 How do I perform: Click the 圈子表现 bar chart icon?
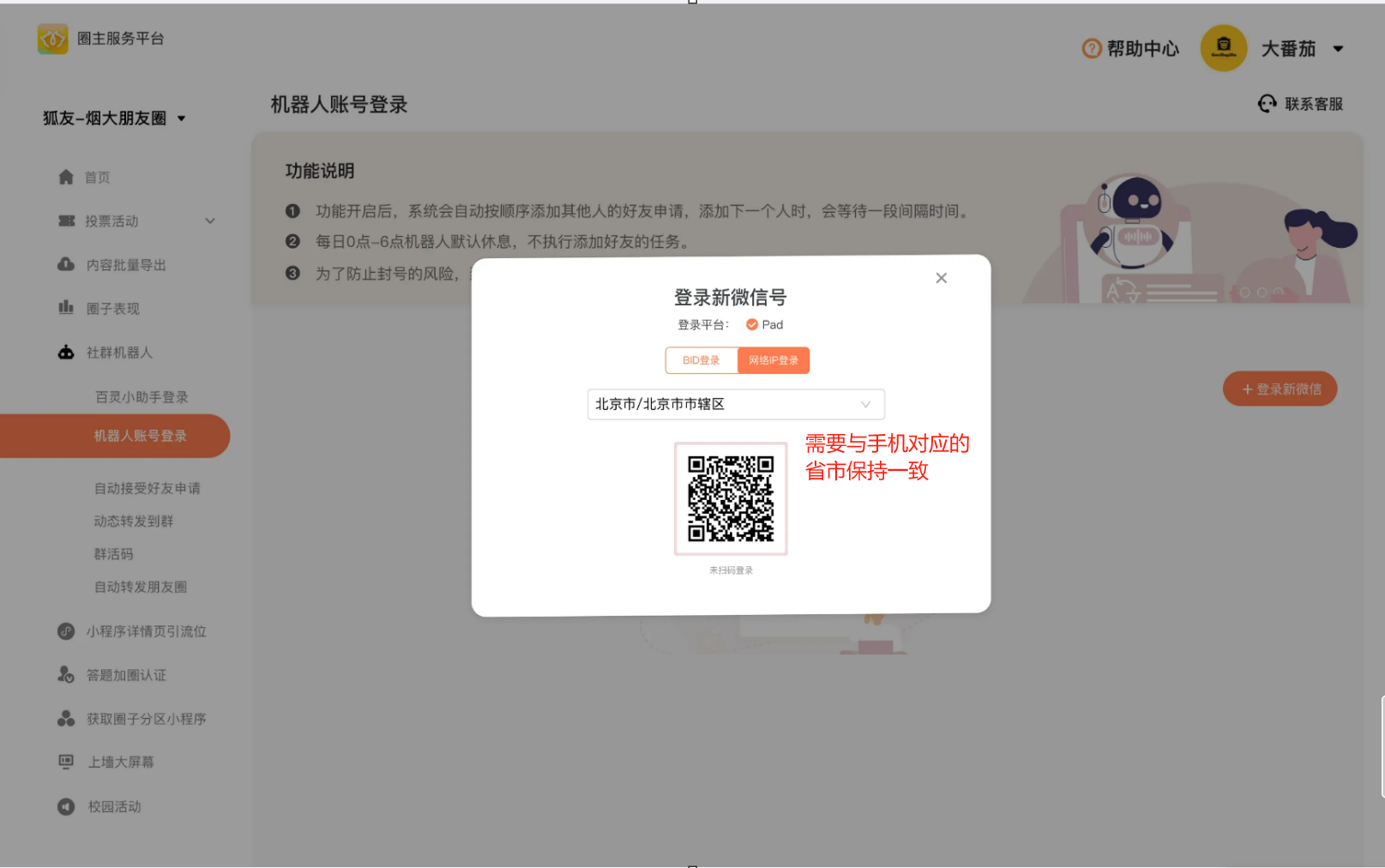pyautogui.click(x=66, y=307)
